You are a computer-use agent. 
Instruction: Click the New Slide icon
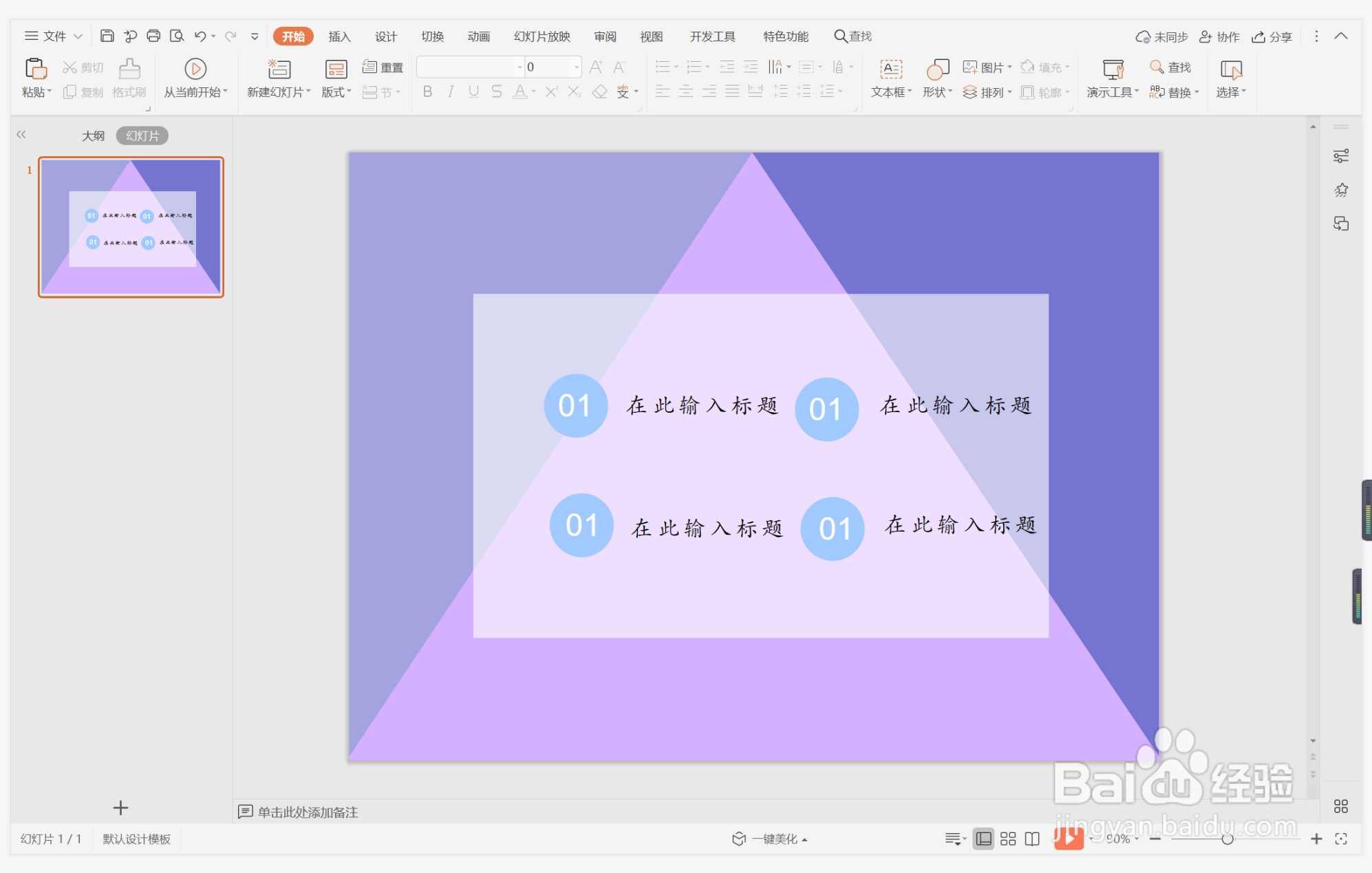coord(279,69)
